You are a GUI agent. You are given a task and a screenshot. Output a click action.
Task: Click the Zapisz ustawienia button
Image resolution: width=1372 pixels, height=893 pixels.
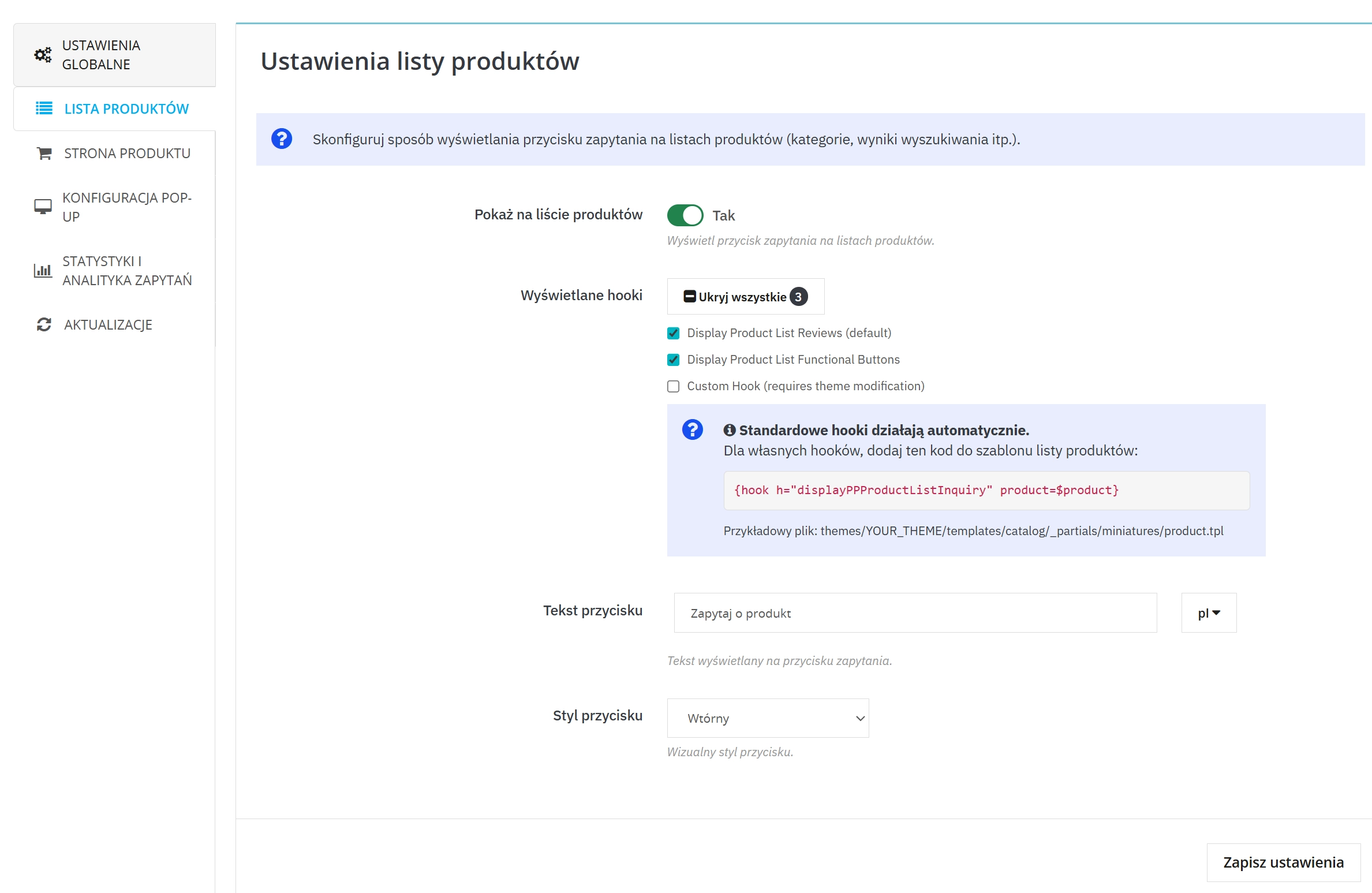(x=1283, y=862)
